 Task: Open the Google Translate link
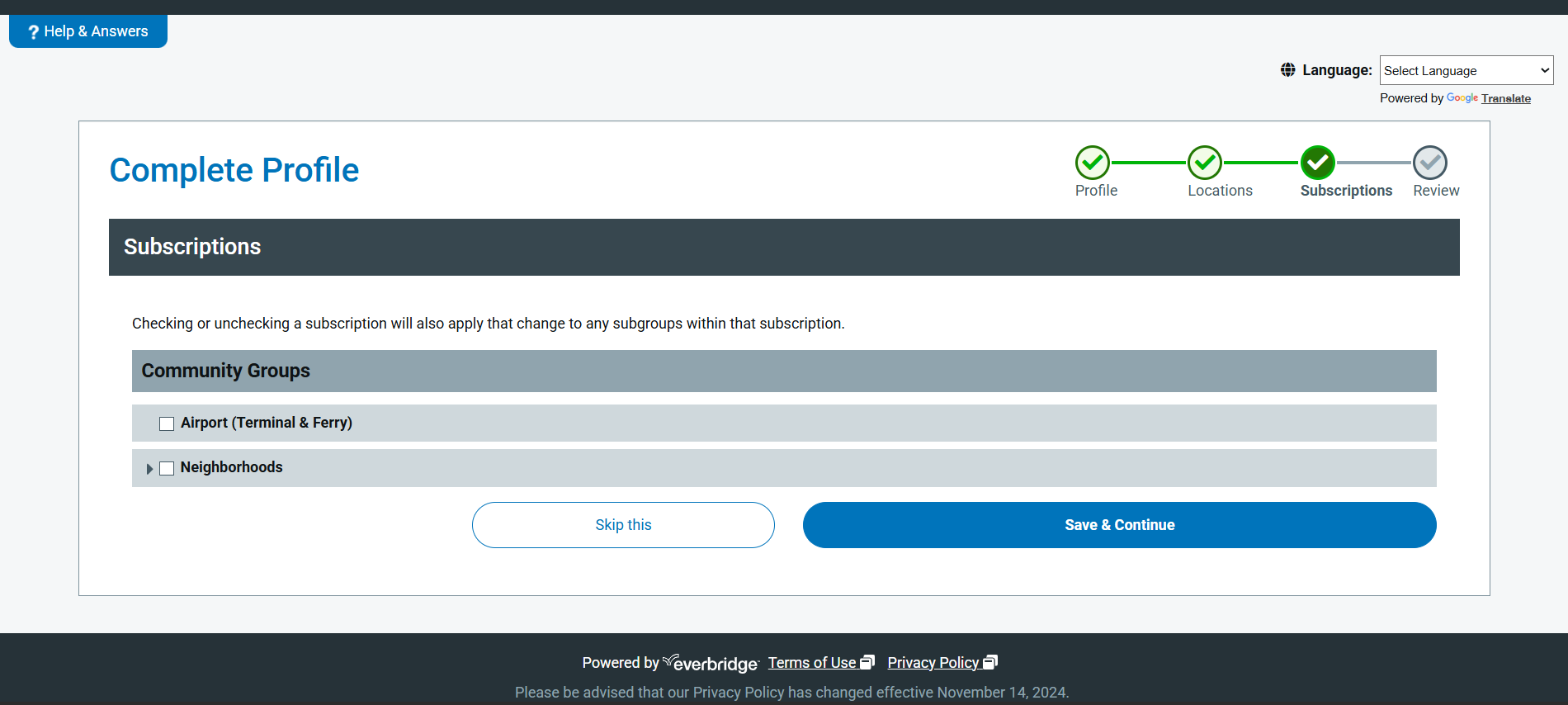1505,98
